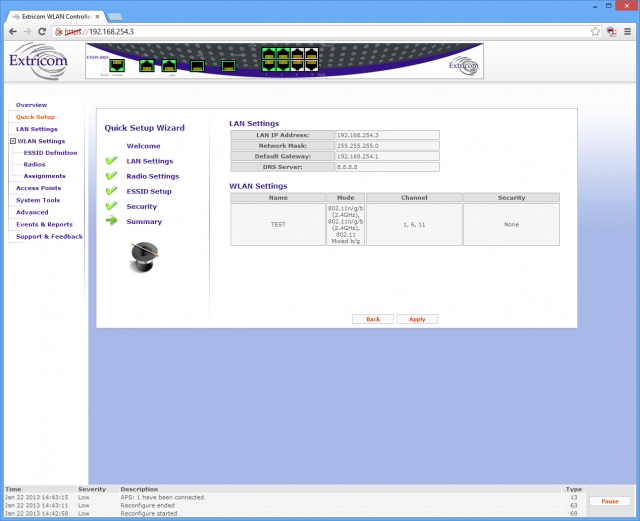Click log entry 'APS: 1 have been connected'
This screenshot has height=521, width=640.
coord(162,497)
